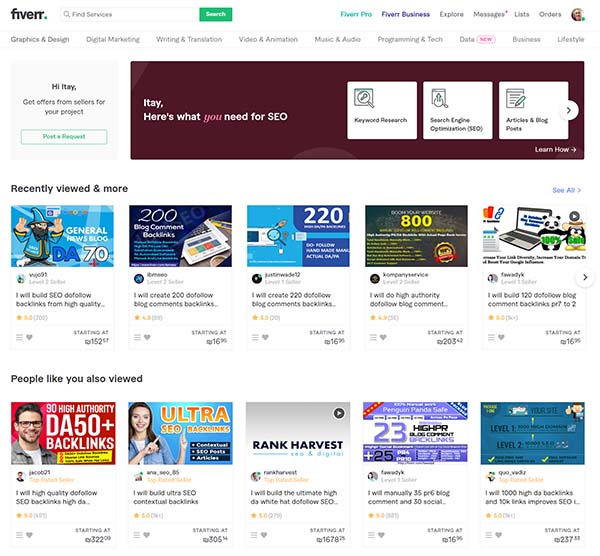
Task: Click seller name rankharvest
Action: (x=280, y=473)
